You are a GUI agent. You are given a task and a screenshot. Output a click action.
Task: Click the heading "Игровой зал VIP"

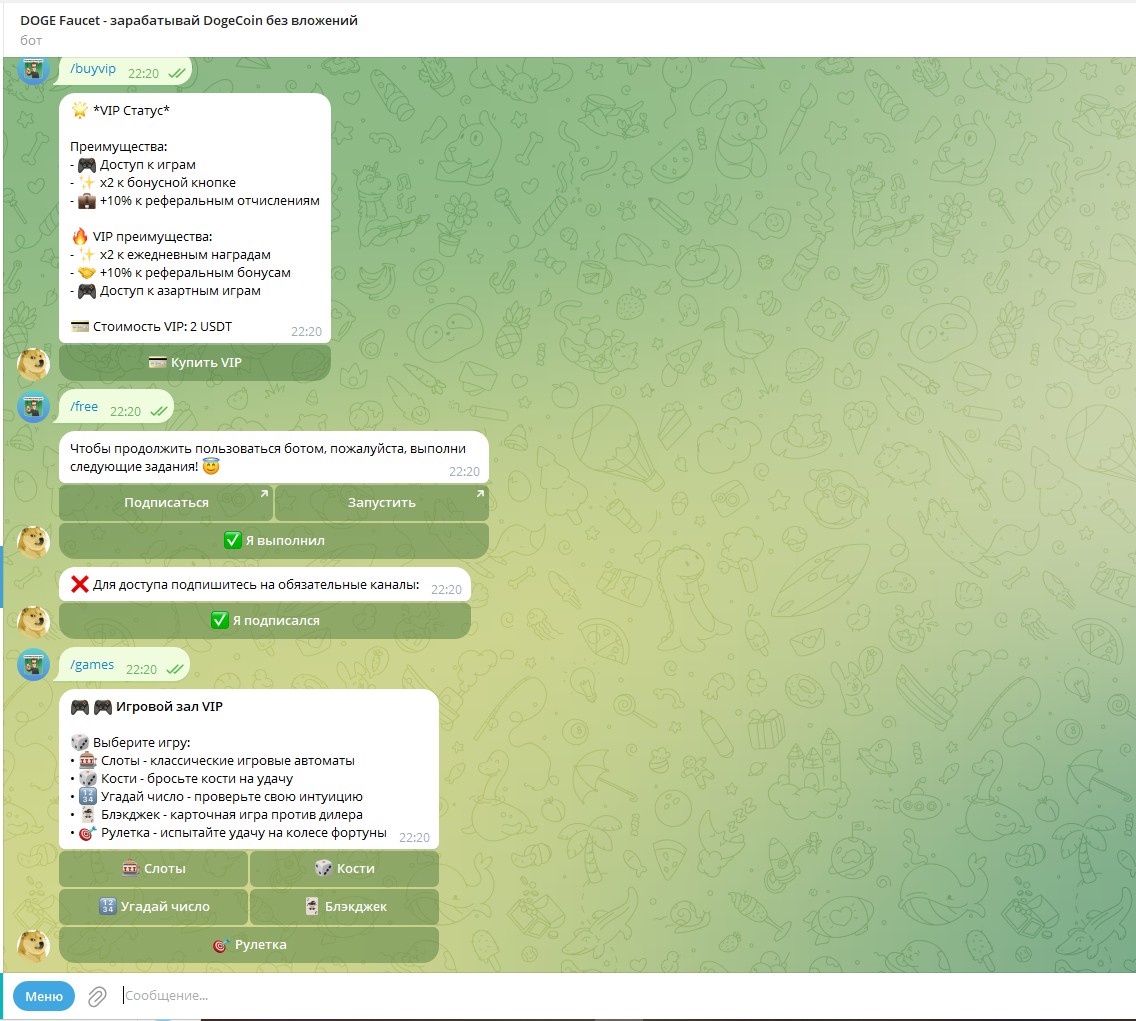coord(169,707)
